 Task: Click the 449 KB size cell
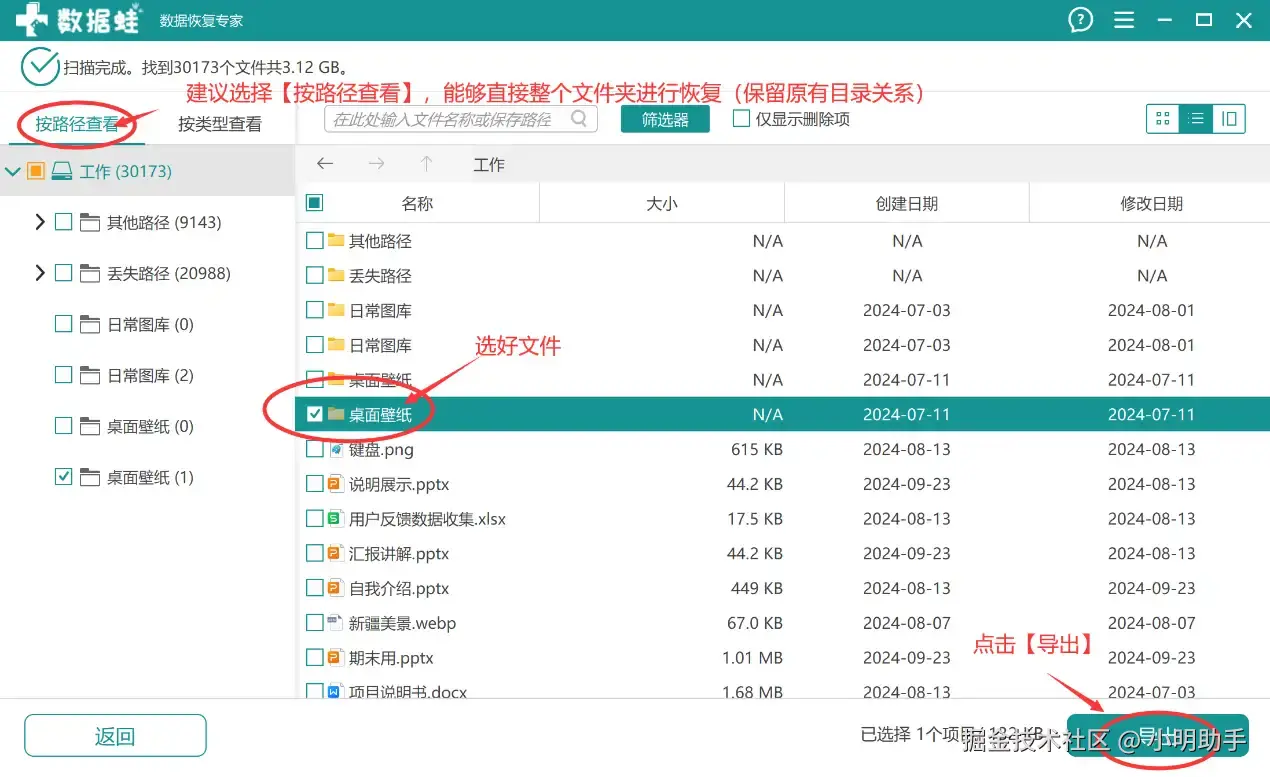(x=757, y=588)
